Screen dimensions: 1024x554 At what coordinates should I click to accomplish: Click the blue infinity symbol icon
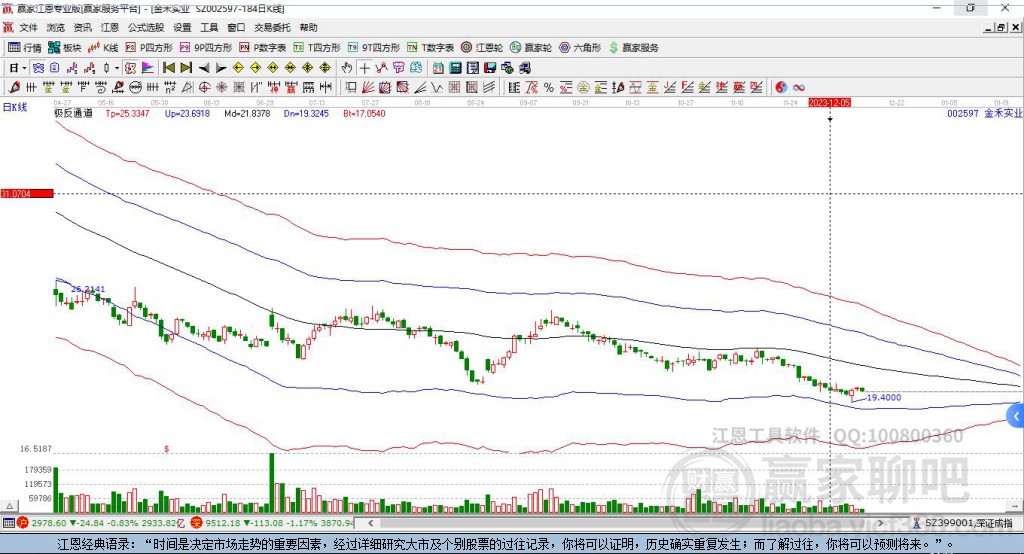click(799, 87)
